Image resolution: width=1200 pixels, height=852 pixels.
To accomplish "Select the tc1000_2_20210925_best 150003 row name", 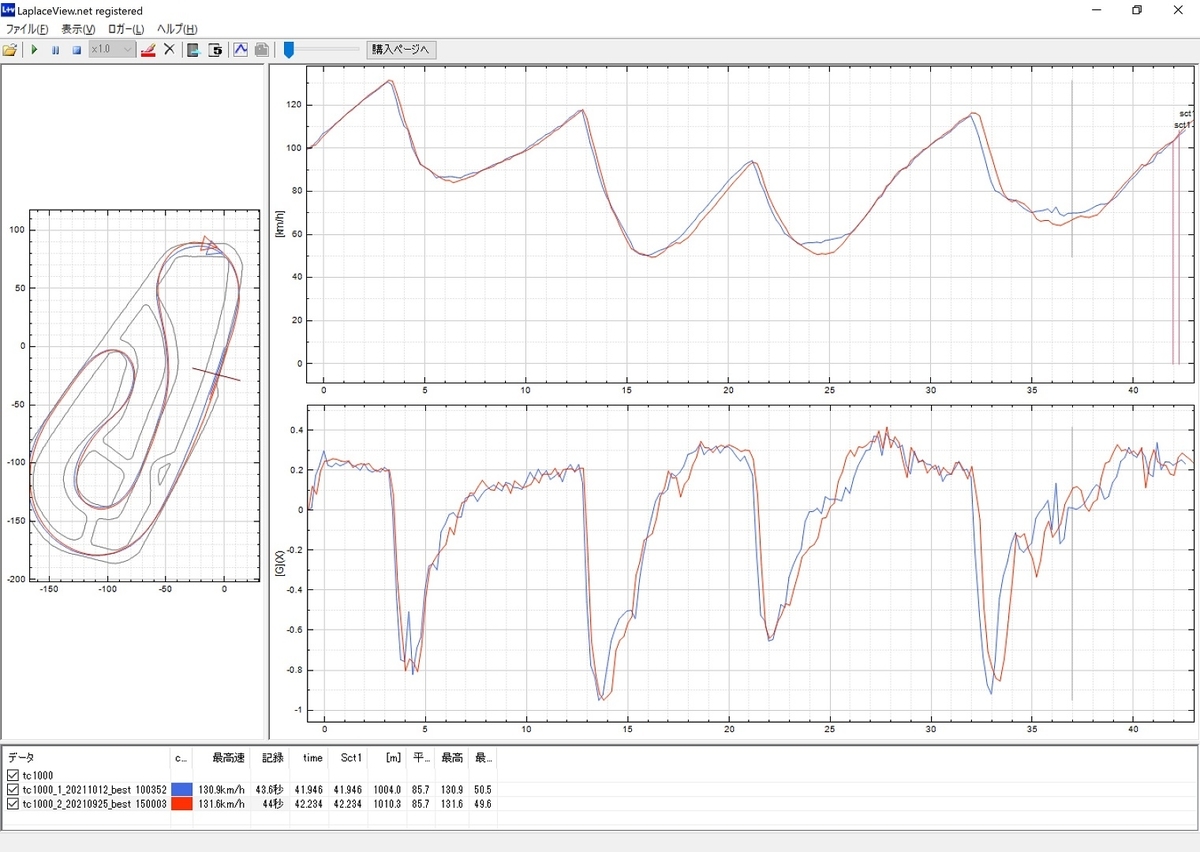I will [95, 803].
